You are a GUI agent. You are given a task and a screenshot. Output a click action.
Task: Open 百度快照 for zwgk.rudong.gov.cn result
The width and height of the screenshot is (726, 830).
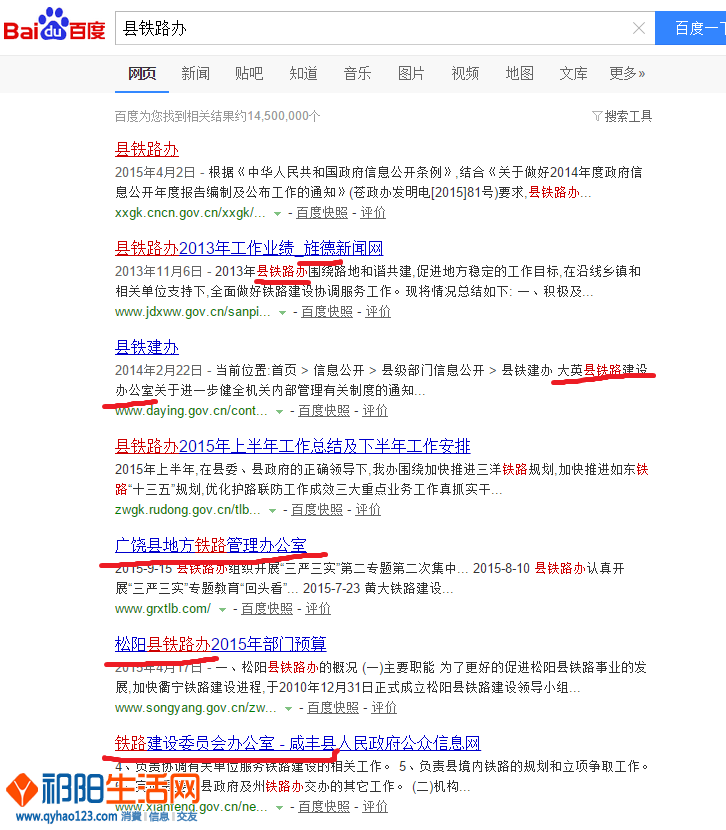click(x=317, y=510)
